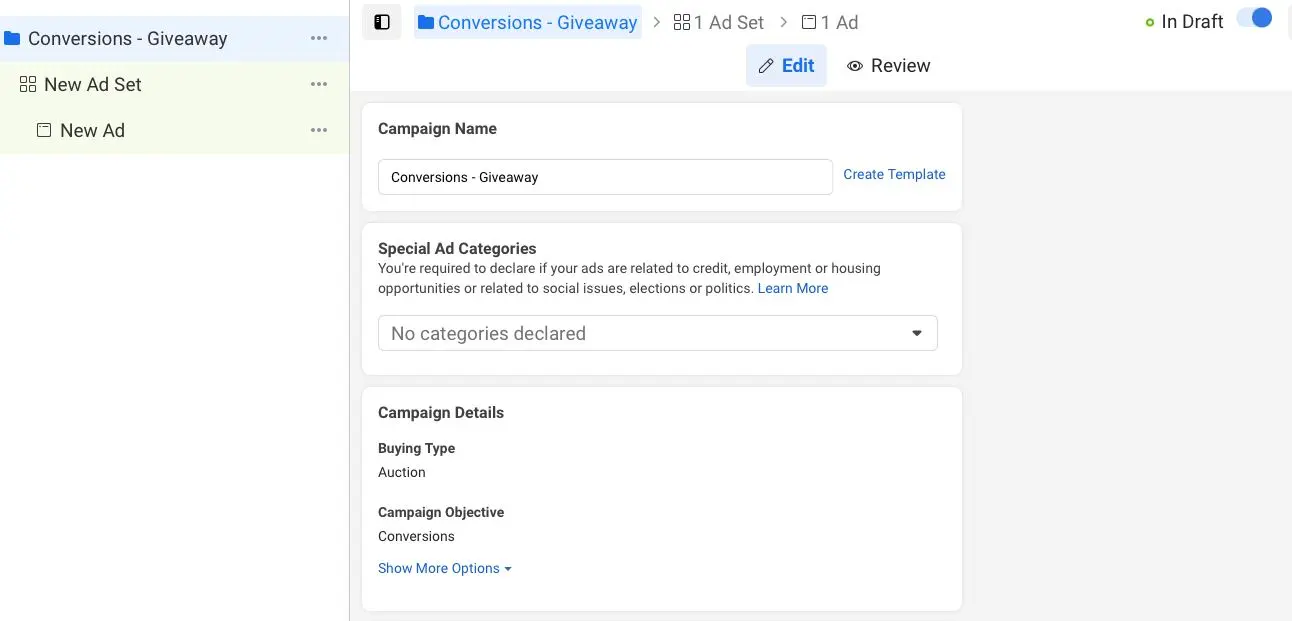Open more options for Conversions - Giveaway campaign

point(319,38)
